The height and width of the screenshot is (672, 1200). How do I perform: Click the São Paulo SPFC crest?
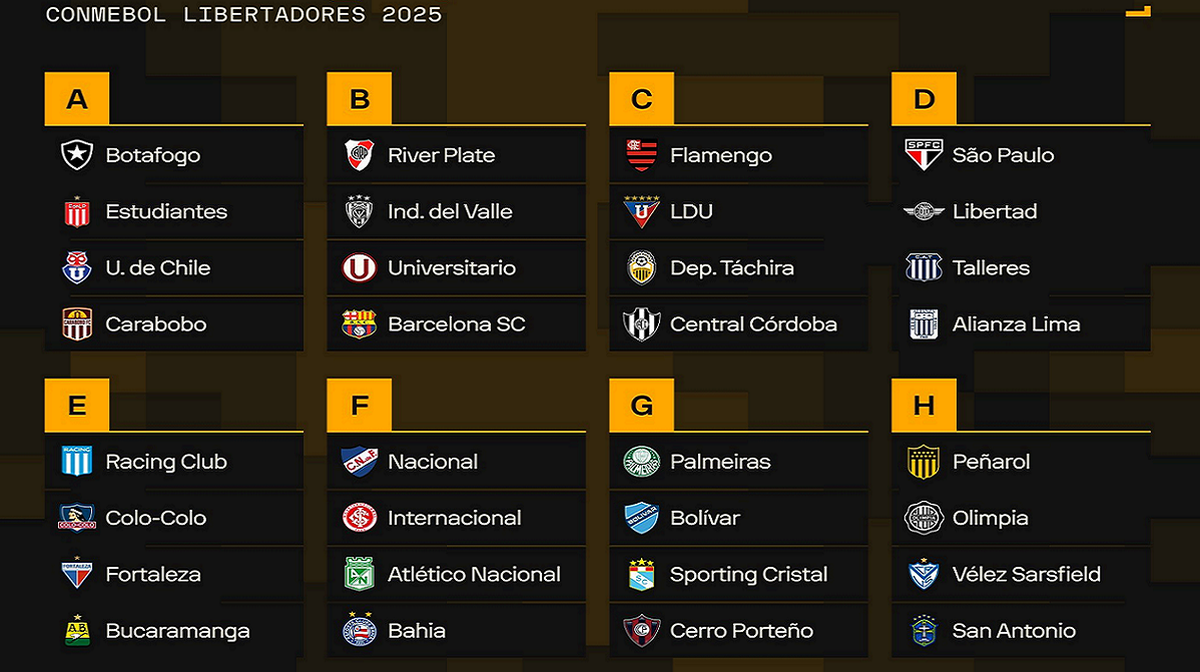(x=923, y=155)
